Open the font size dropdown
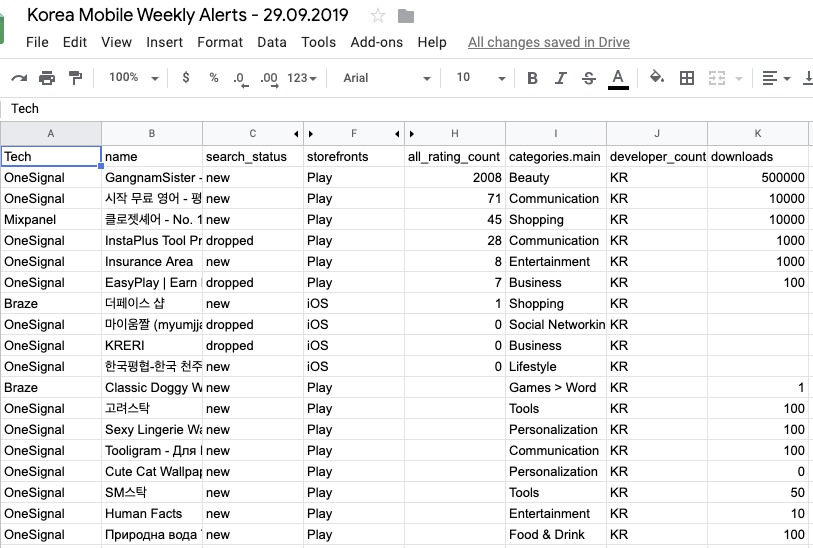This screenshot has width=813, height=548. pyautogui.click(x=478, y=78)
